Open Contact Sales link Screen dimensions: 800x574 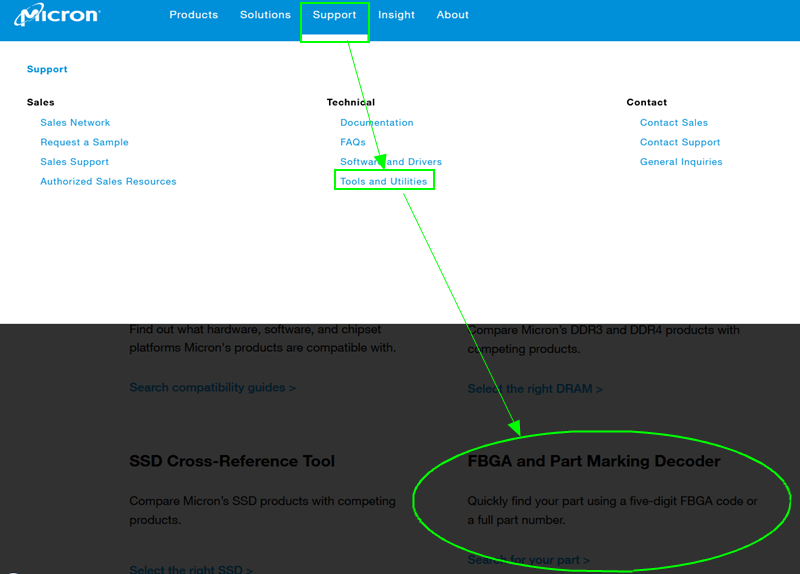click(674, 122)
